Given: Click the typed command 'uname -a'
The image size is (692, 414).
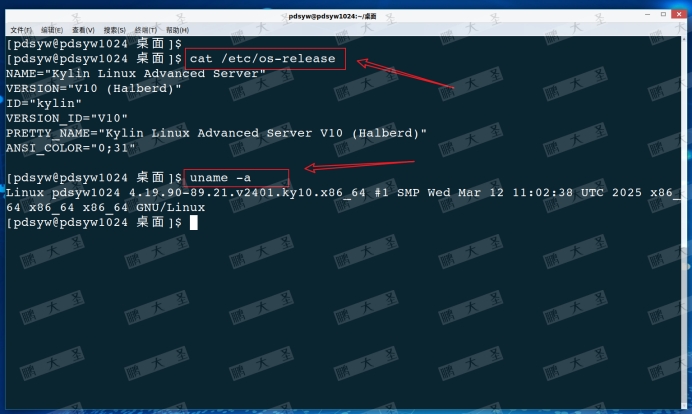Looking at the screenshot, I should pos(220,178).
